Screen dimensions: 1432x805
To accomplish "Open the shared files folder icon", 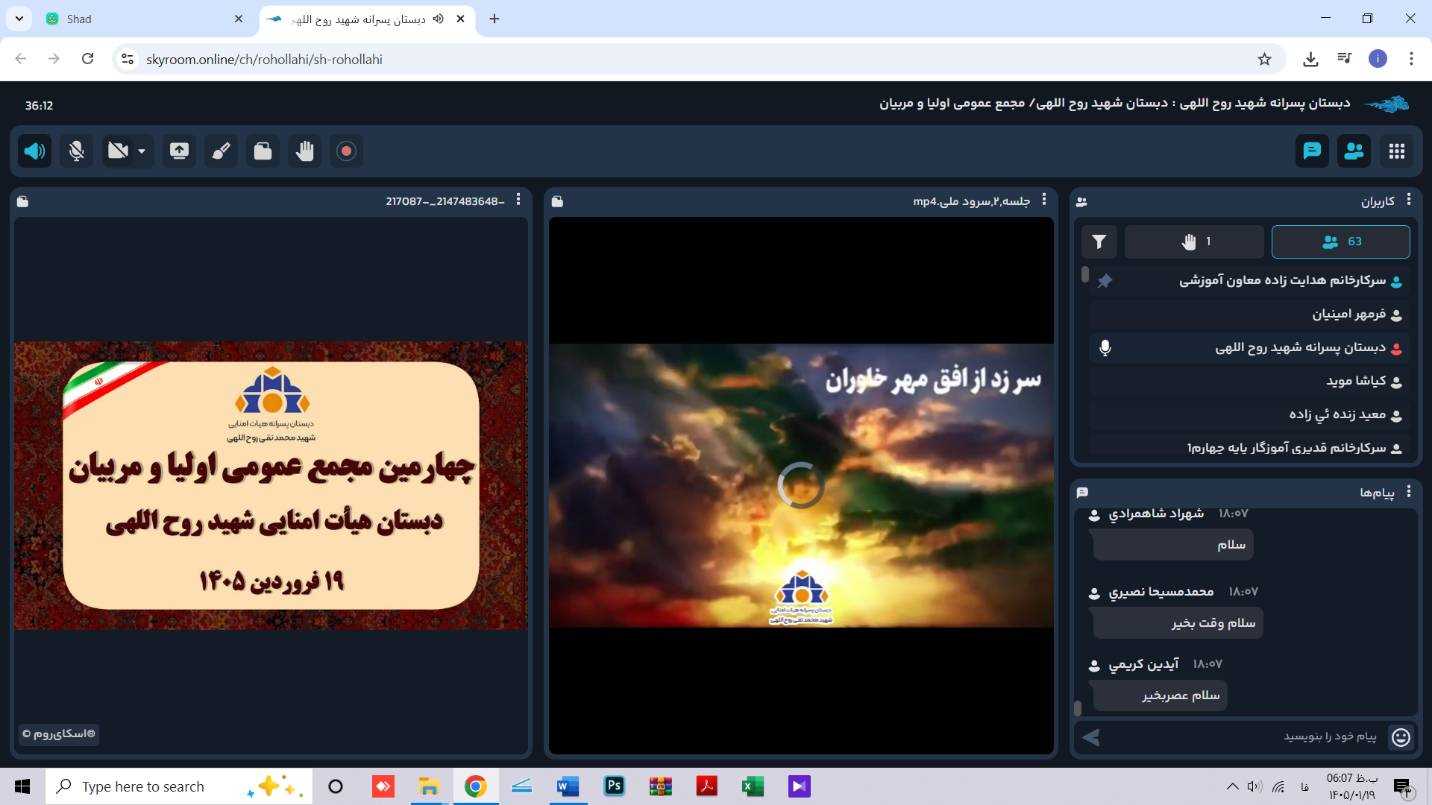I will click(263, 151).
